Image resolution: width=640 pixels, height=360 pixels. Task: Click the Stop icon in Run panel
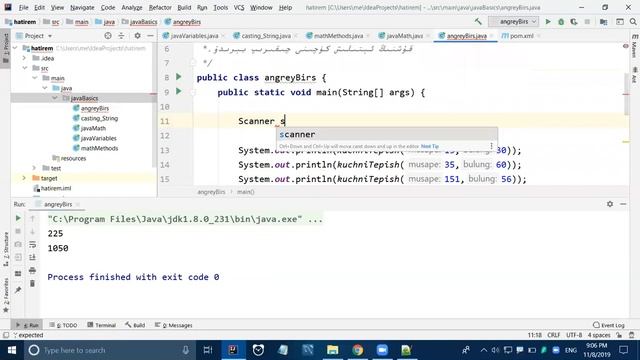coord(18,231)
